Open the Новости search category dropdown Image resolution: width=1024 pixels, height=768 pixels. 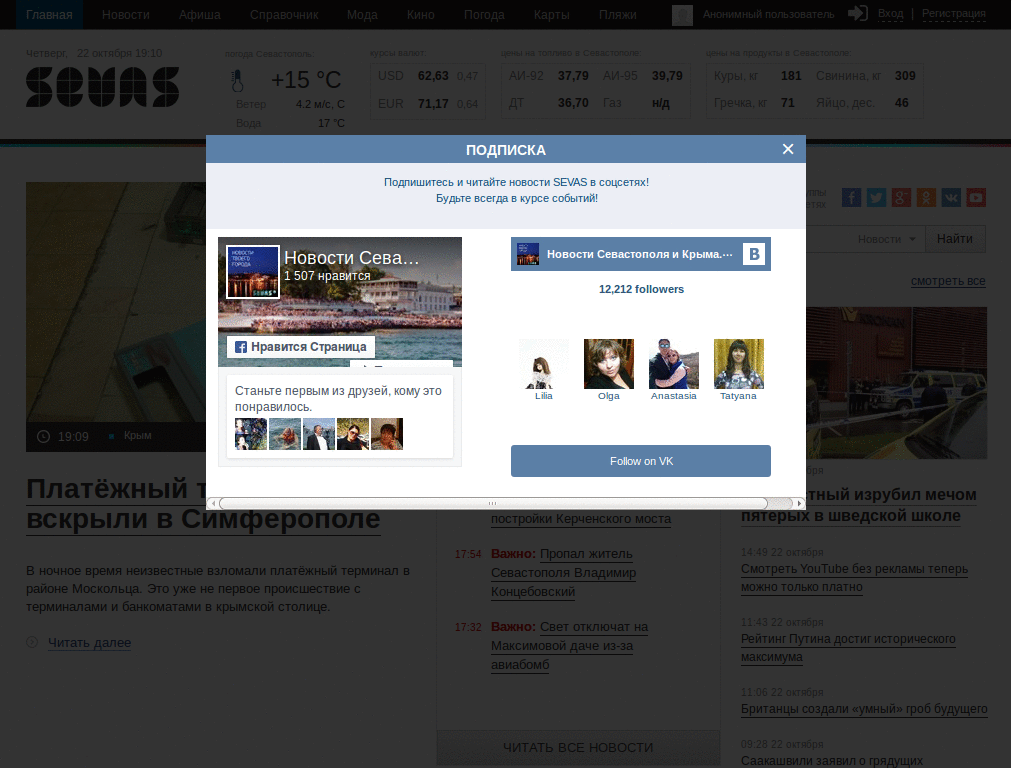coord(886,239)
